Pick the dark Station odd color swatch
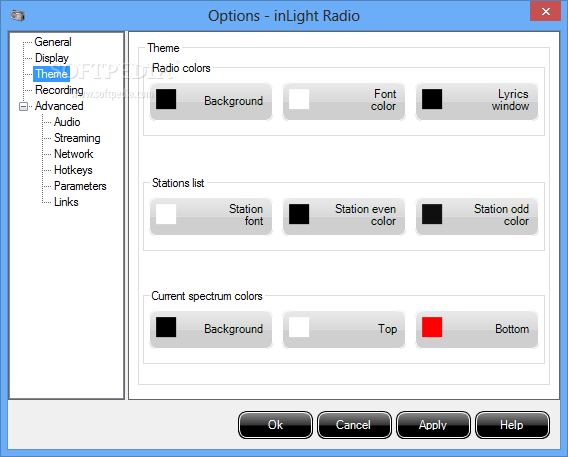 click(432, 214)
